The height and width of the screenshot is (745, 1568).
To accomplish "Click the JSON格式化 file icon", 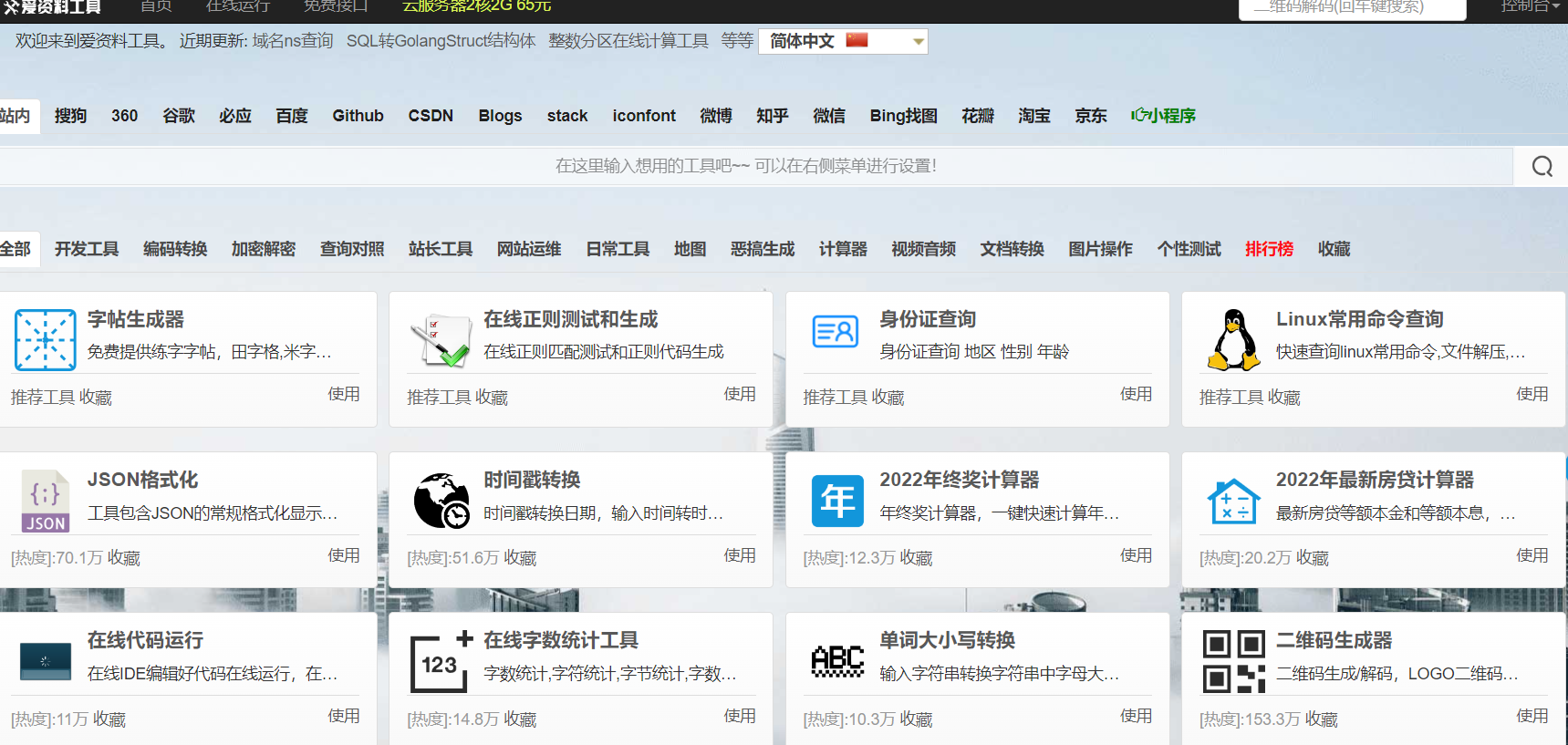I will pyautogui.click(x=45, y=501).
